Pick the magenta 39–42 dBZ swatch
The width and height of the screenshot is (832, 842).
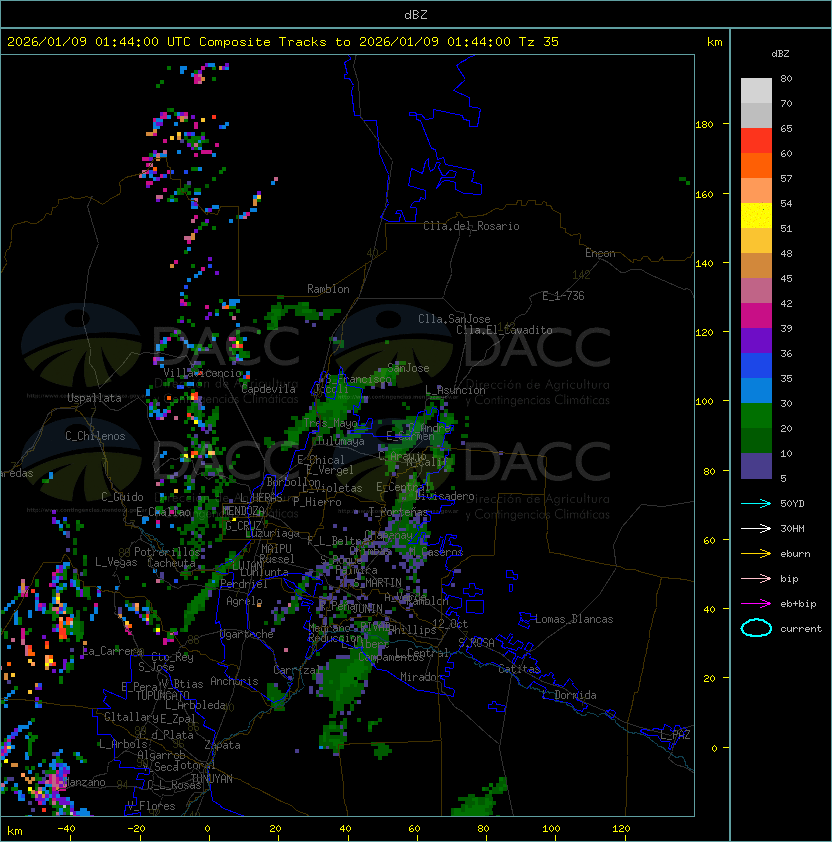[756, 316]
